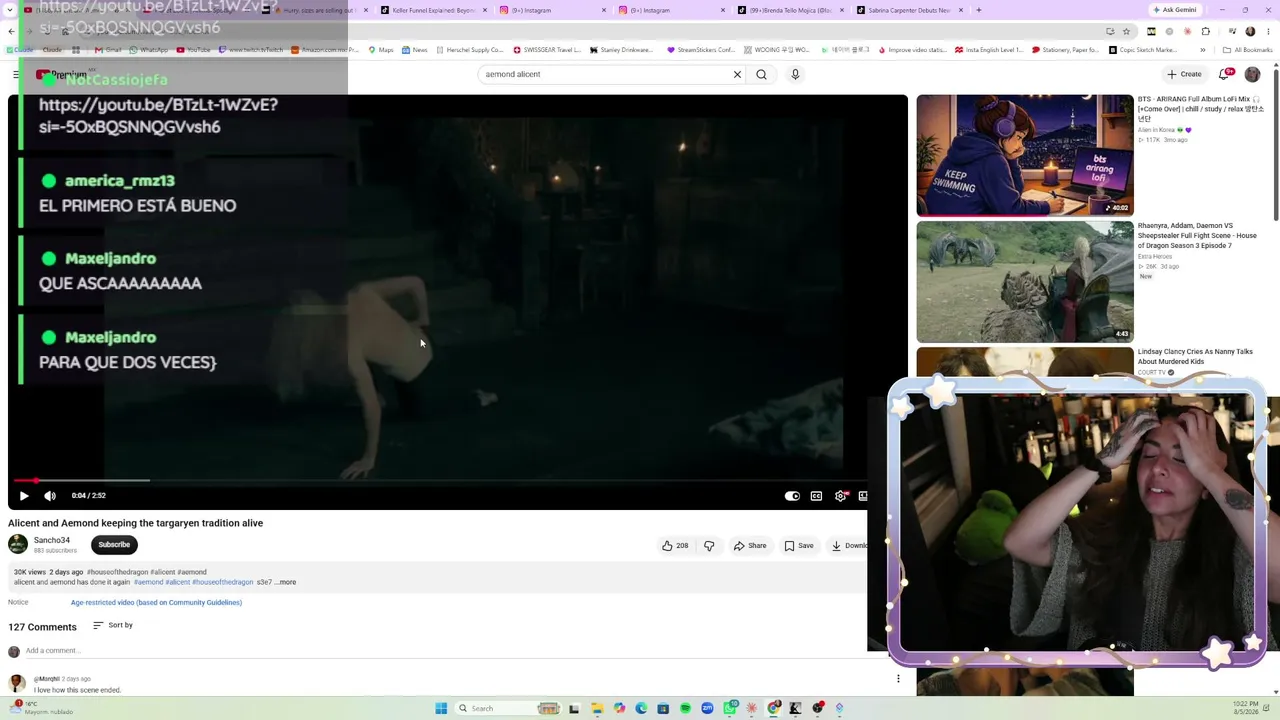Switch to the Keller Funnel Explained tab
1280x720 pixels.
coord(433,10)
